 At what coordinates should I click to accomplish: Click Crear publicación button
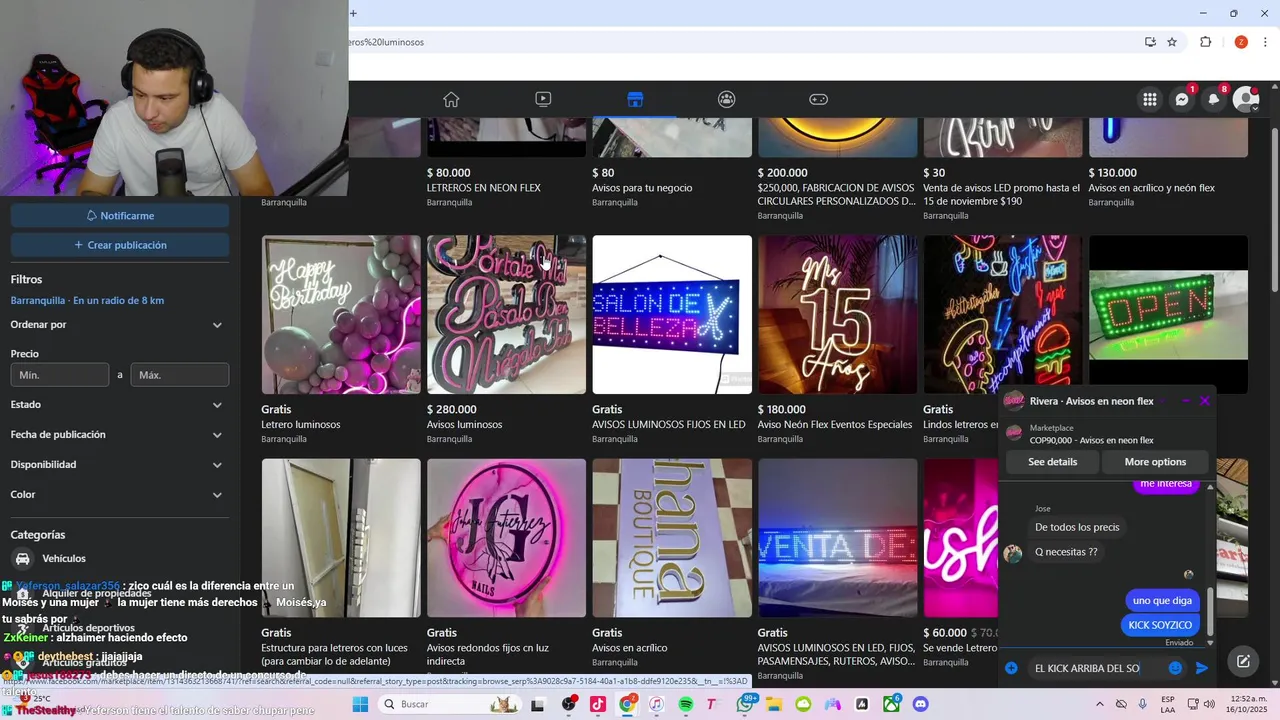click(x=120, y=245)
